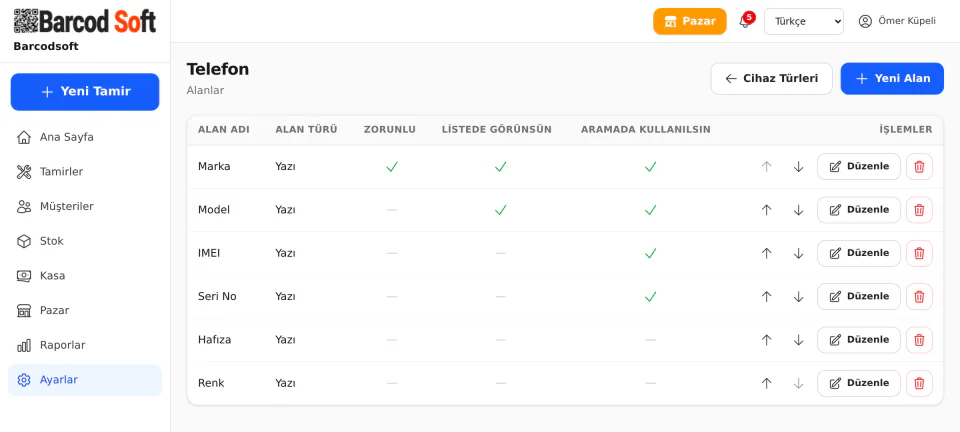This screenshot has height=432, width=960.
Task: Open Ömer Küpeli user menu
Action: tap(897, 21)
